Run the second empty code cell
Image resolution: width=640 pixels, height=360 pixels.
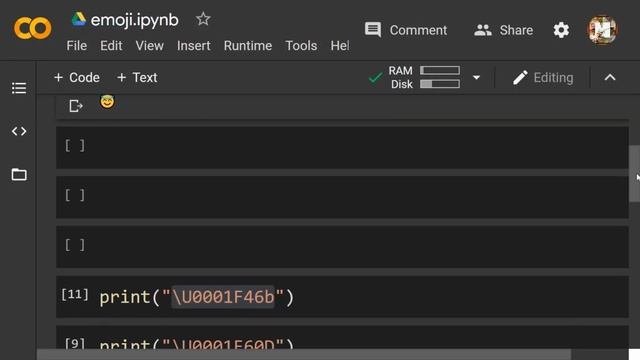(75, 195)
